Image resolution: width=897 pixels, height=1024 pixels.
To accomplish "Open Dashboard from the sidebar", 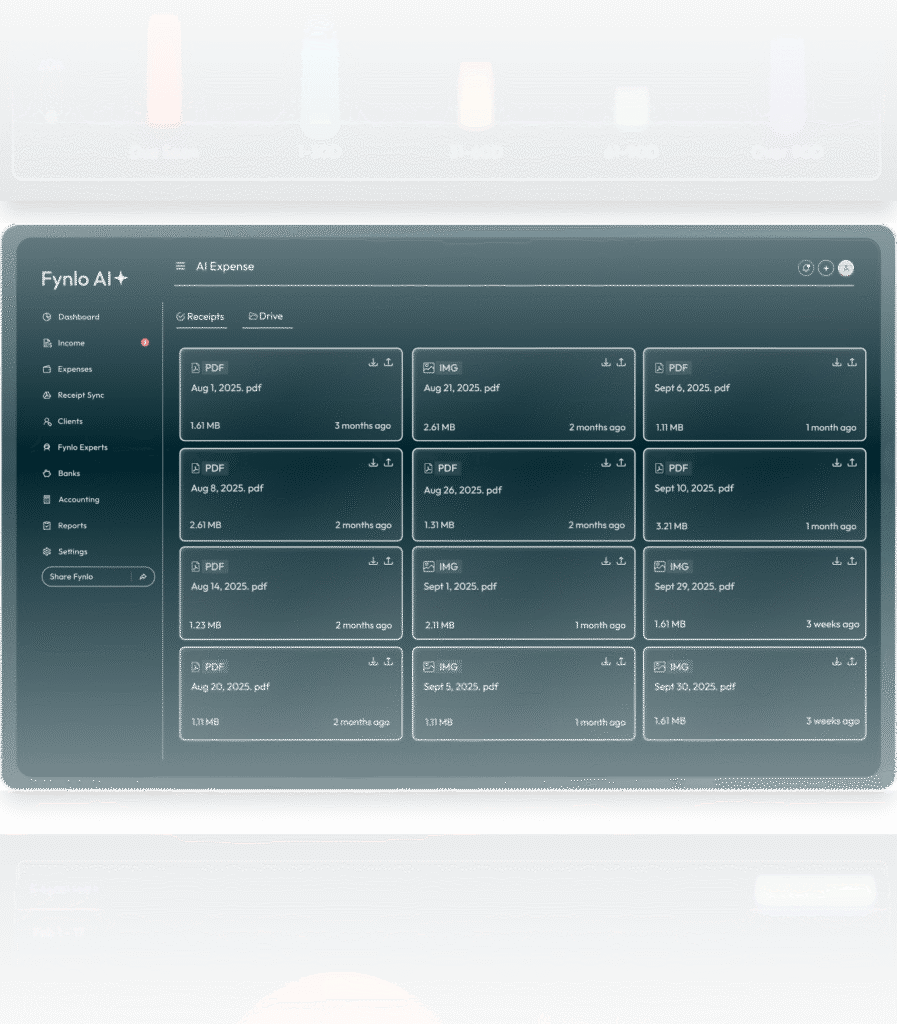I will (x=78, y=317).
